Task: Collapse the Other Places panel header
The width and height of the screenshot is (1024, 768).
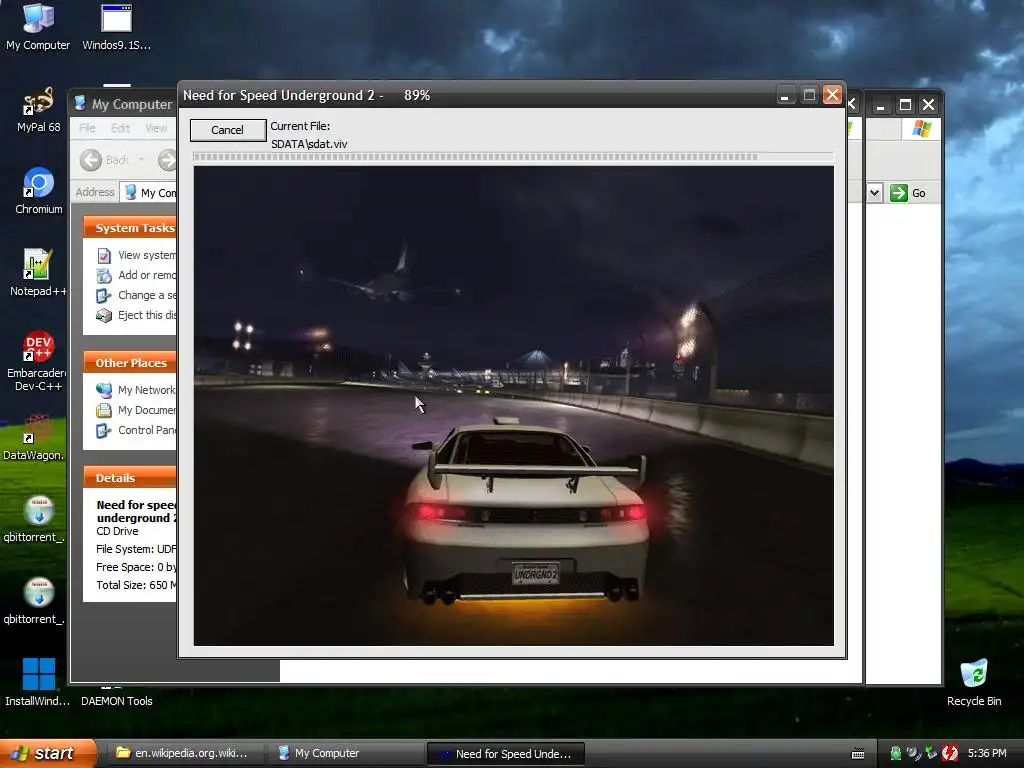Action: click(x=130, y=362)
